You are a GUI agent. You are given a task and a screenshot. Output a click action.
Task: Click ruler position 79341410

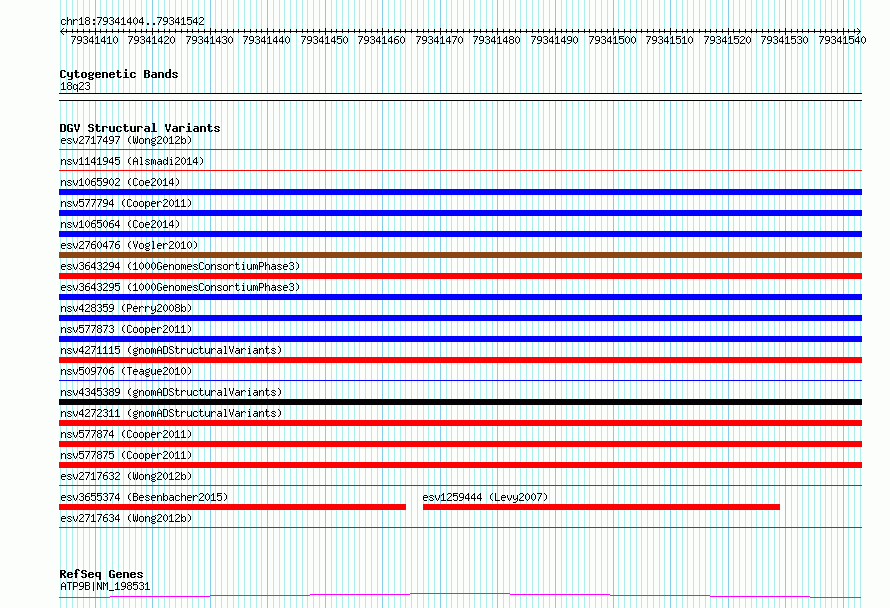(94, 40)
